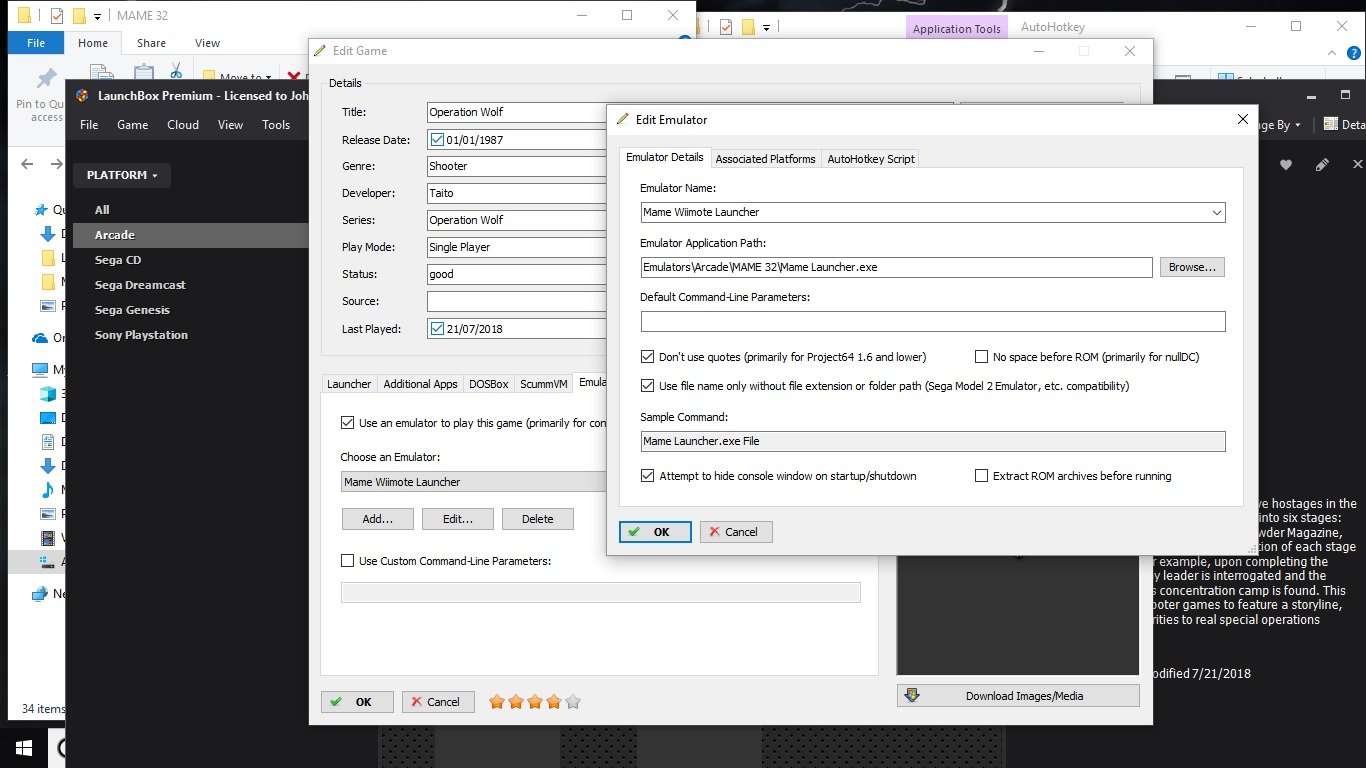The width and height of the screenshot is (1366, 768).
Task: Click the Details view icon in LaunchBox toolbar
Action: pyautogui.click(x=1331, y=125)
